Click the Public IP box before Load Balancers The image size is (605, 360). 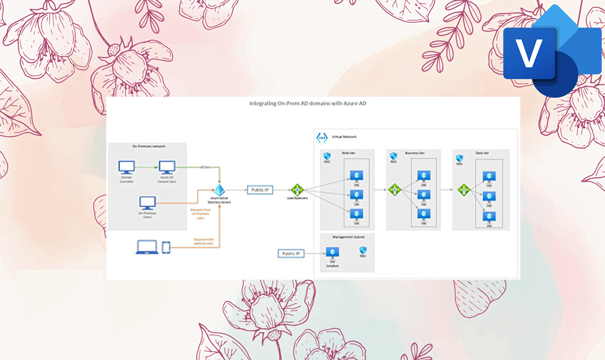[x=260, y=190]
